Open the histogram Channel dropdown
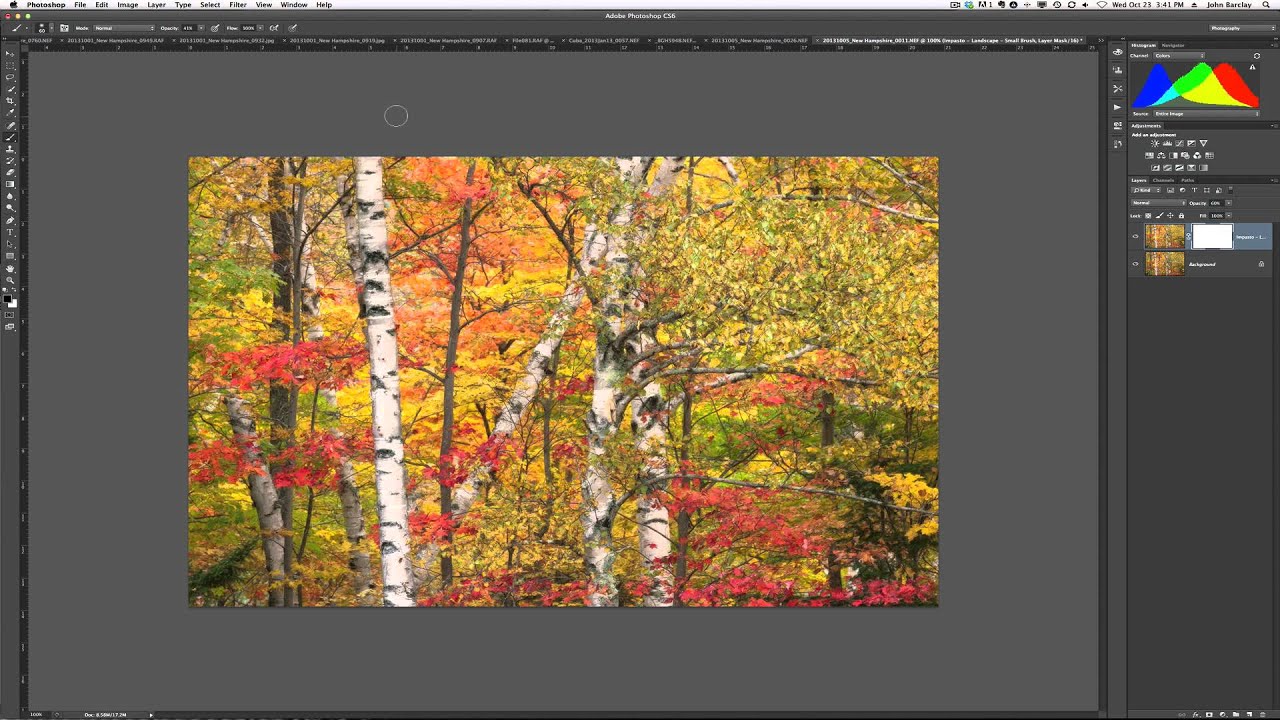1280x720 pixels. point(1178,56)
